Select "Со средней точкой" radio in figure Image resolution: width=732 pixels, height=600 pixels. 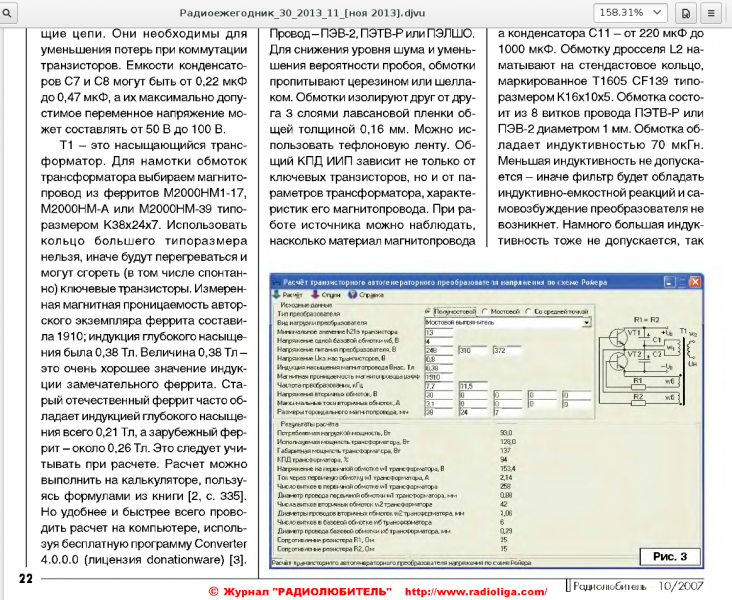point(557,311)
